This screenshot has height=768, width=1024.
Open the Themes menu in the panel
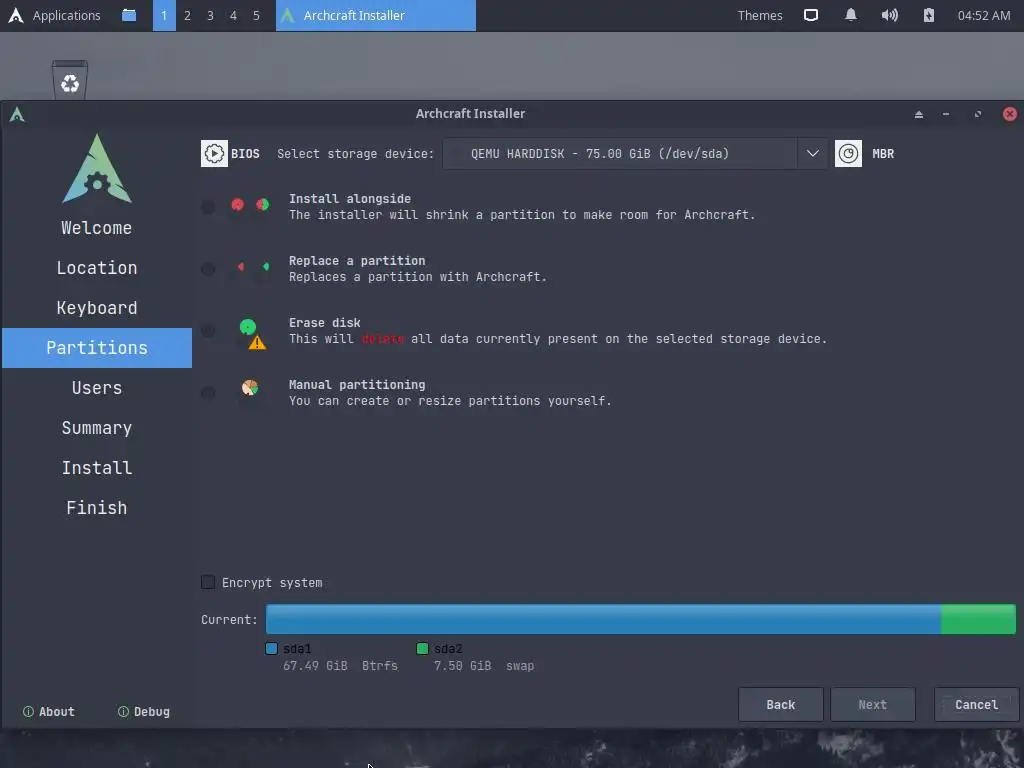760,15
